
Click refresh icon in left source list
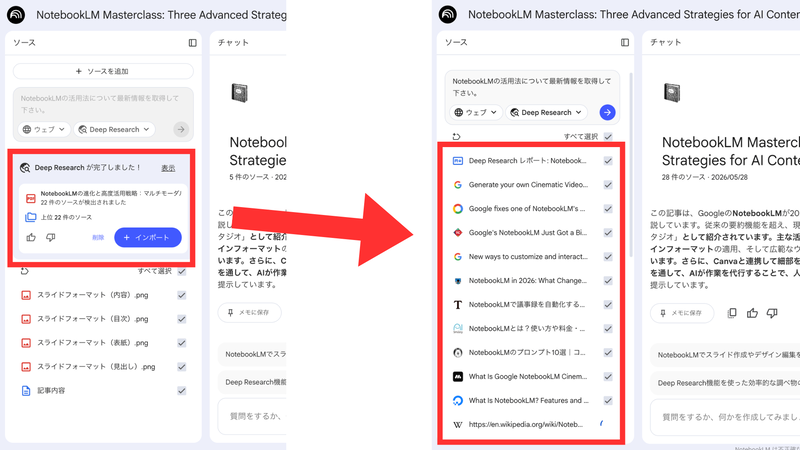click(24, 271)
